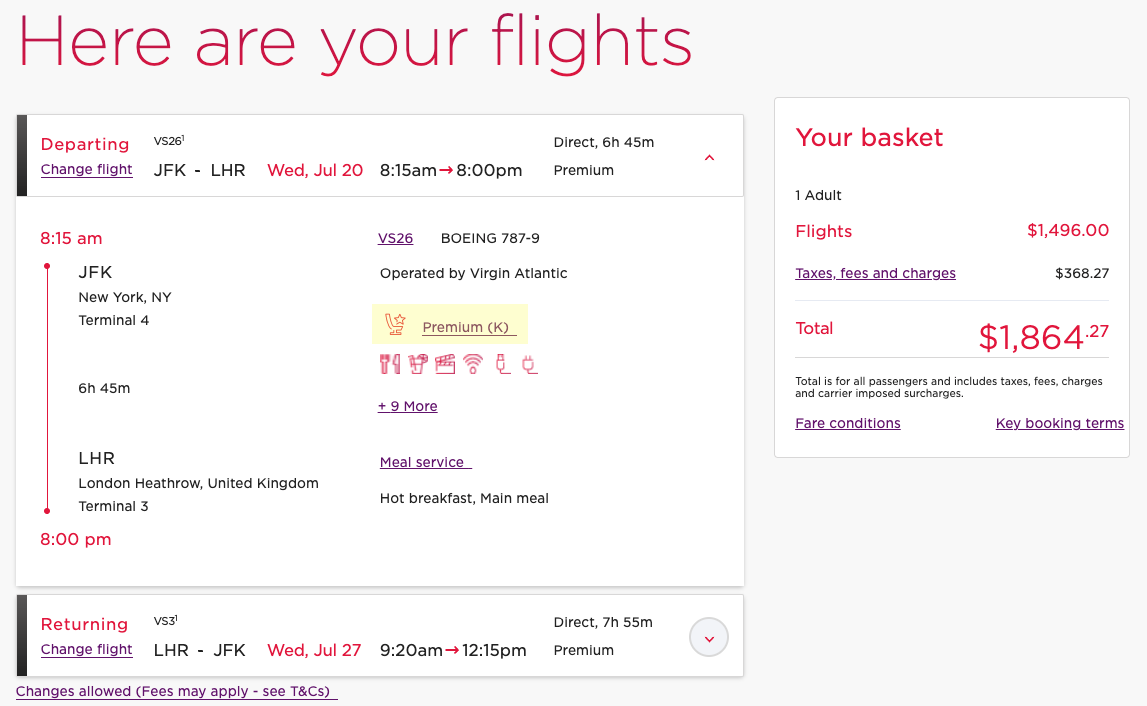Screen dimensions: 1147x706
Task: Click the Premium (K) cabin link
Action: point(468,327)
